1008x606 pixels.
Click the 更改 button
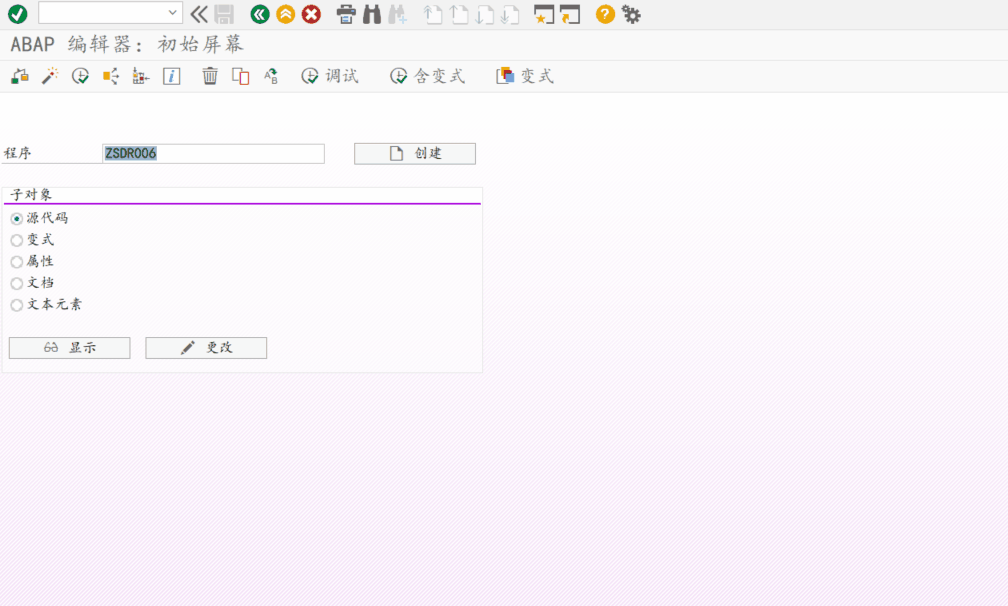[205, 347]
